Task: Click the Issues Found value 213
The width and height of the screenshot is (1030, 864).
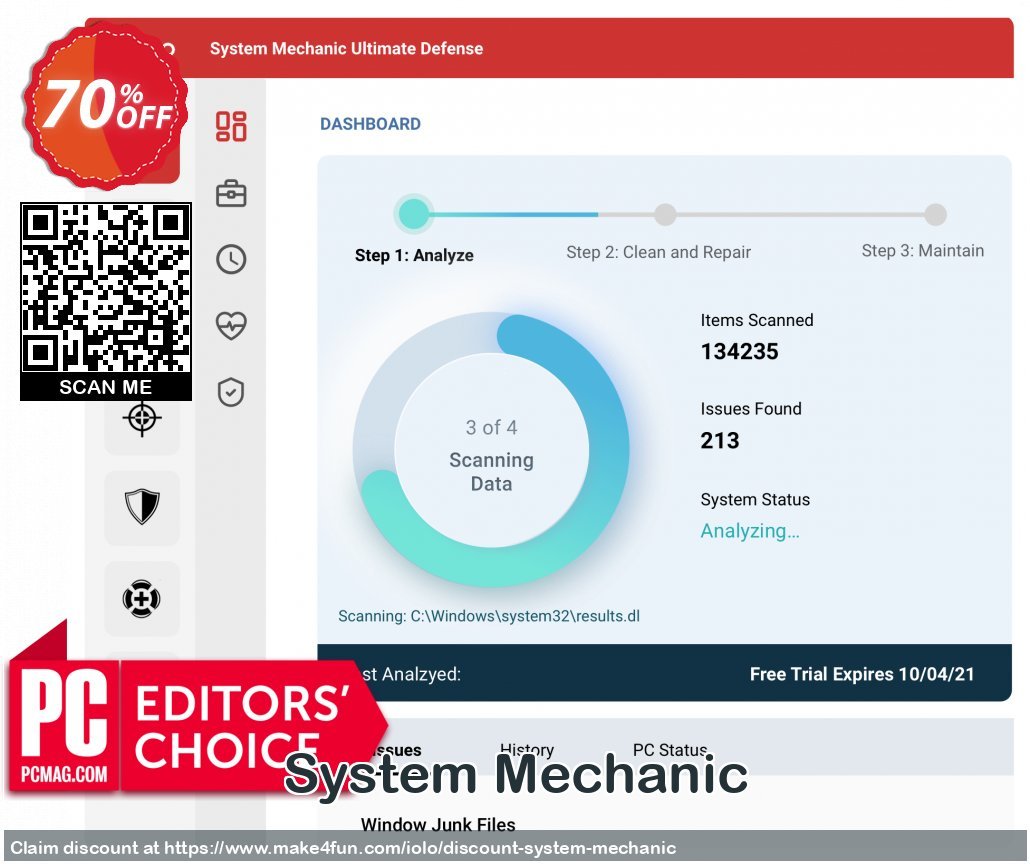Action: tap(719, 440)
